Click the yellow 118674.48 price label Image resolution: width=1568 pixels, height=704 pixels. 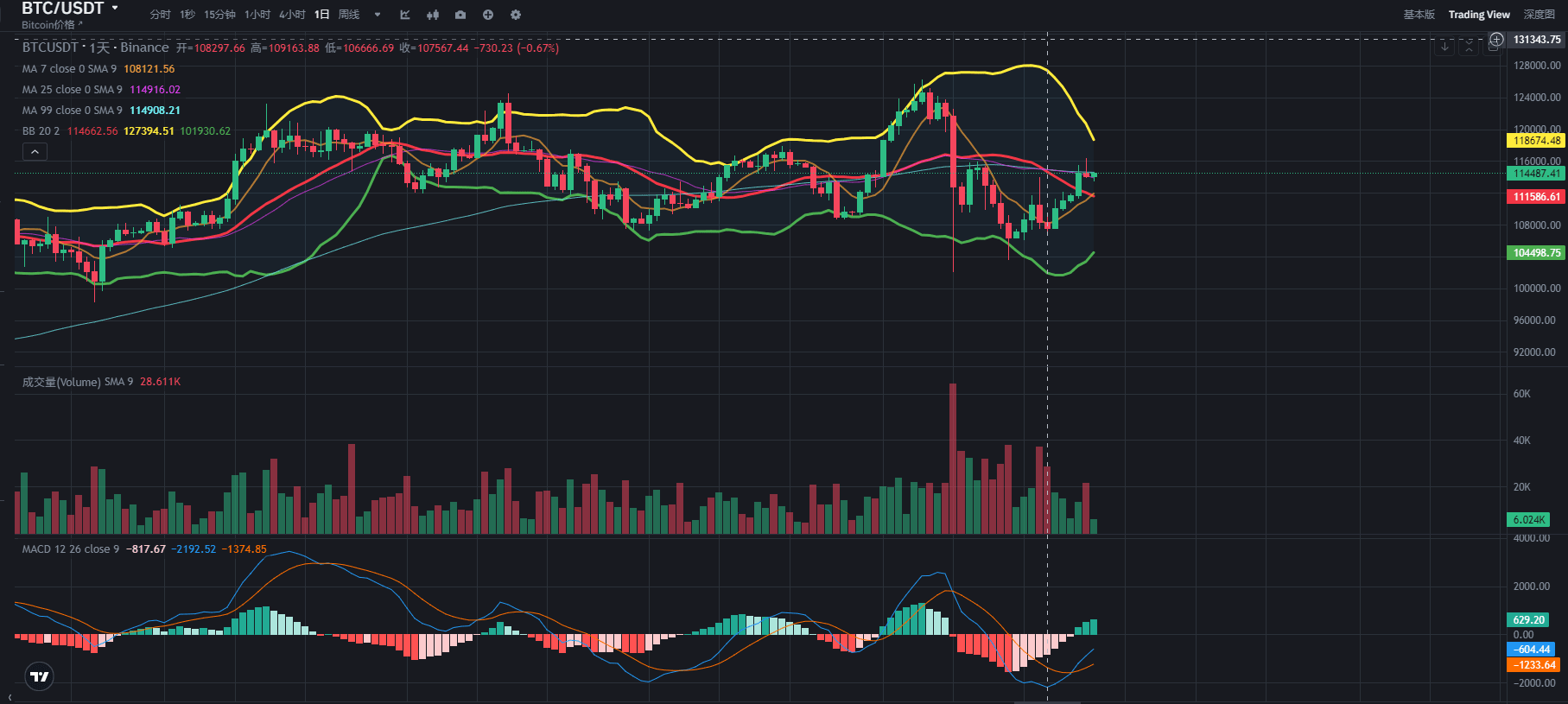[x=1536, y=141]
